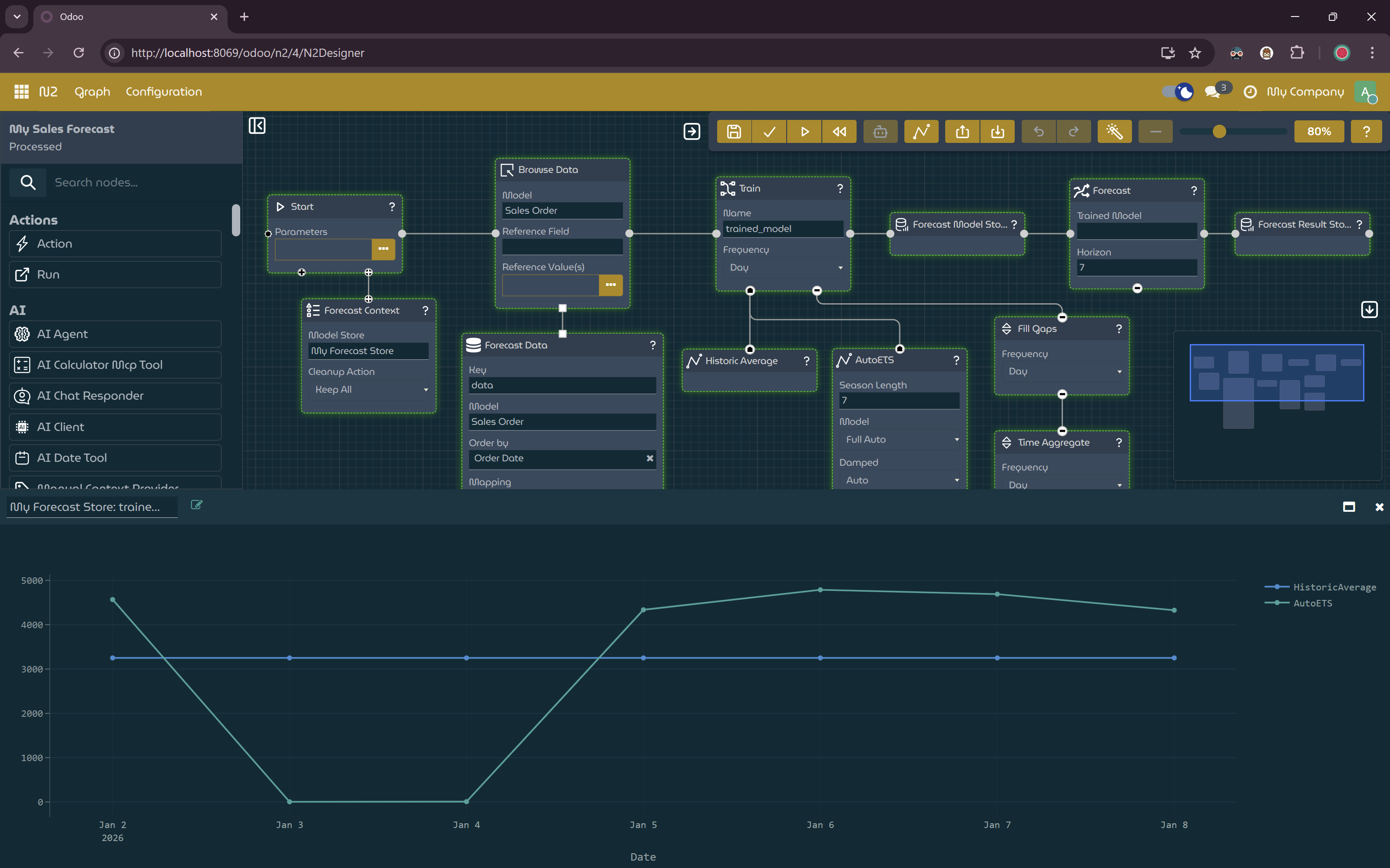1390x868 pixels.
Task: Save the graph using the save icon
Action: tap(734, 132)
